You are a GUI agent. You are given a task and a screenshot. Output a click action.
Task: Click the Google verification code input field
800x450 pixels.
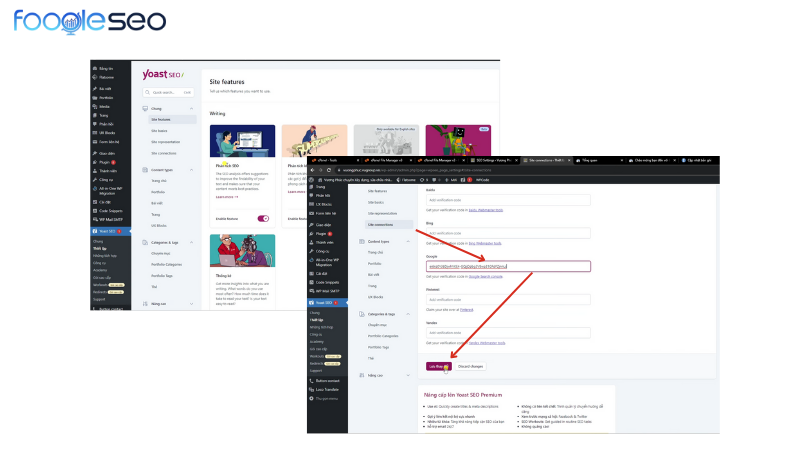coord(507,266)
